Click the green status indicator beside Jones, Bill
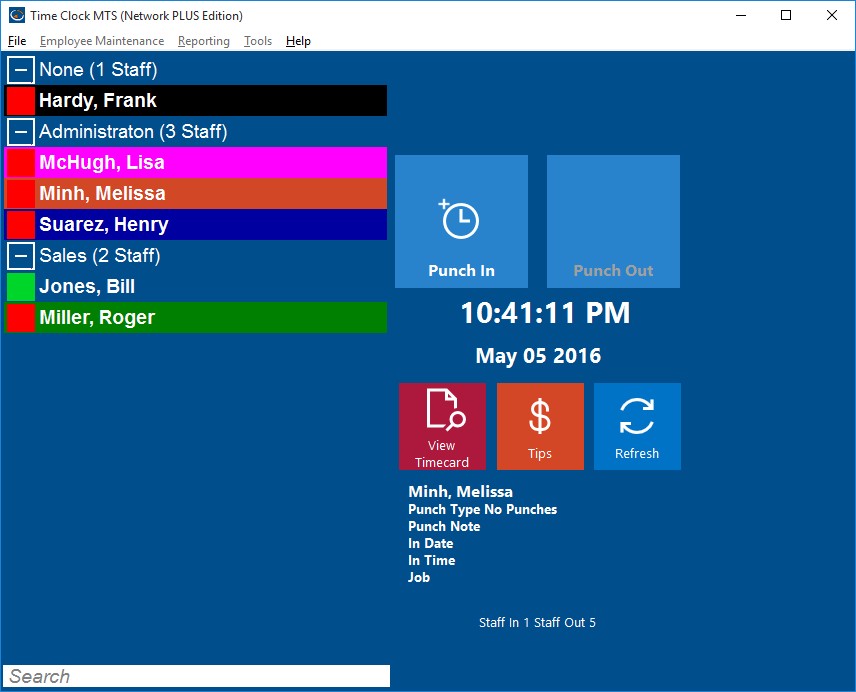 coord(18,286)
